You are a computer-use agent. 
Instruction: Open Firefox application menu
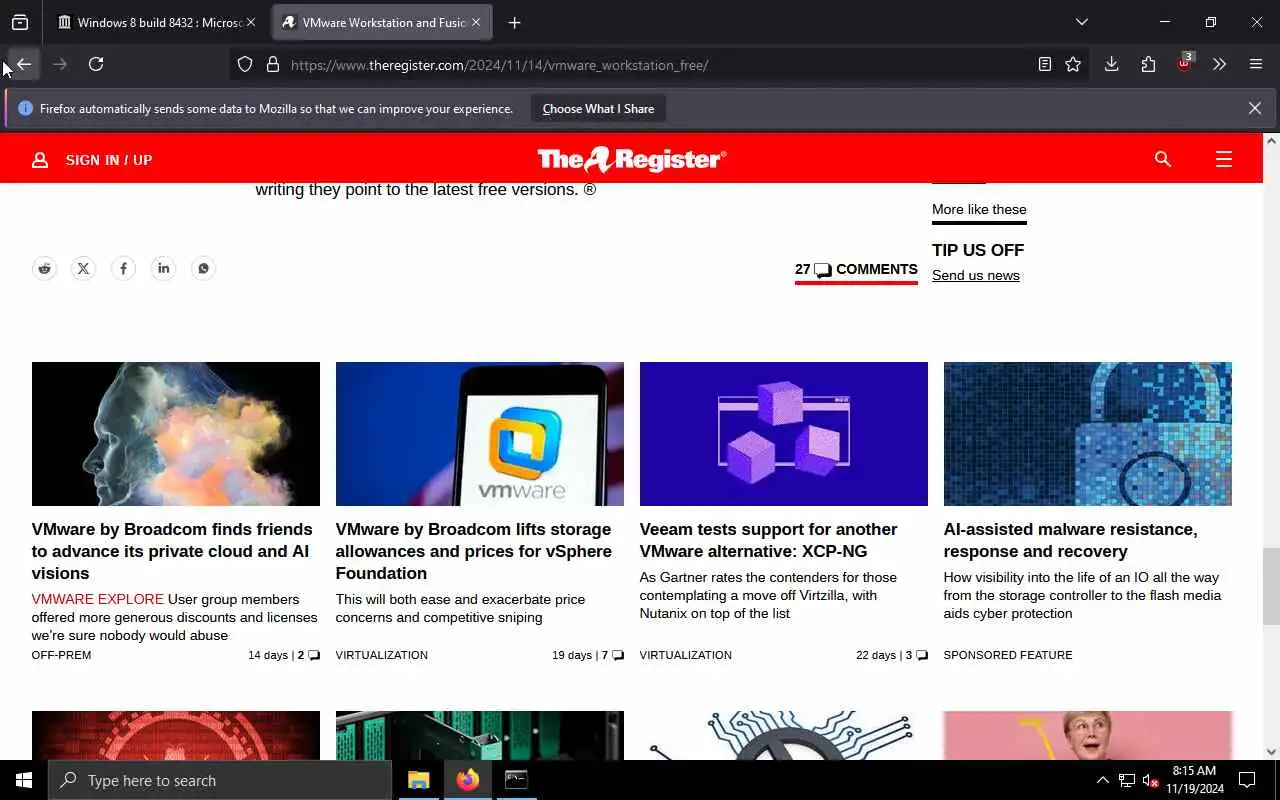pyautogui.click(x=1256, y=64)
